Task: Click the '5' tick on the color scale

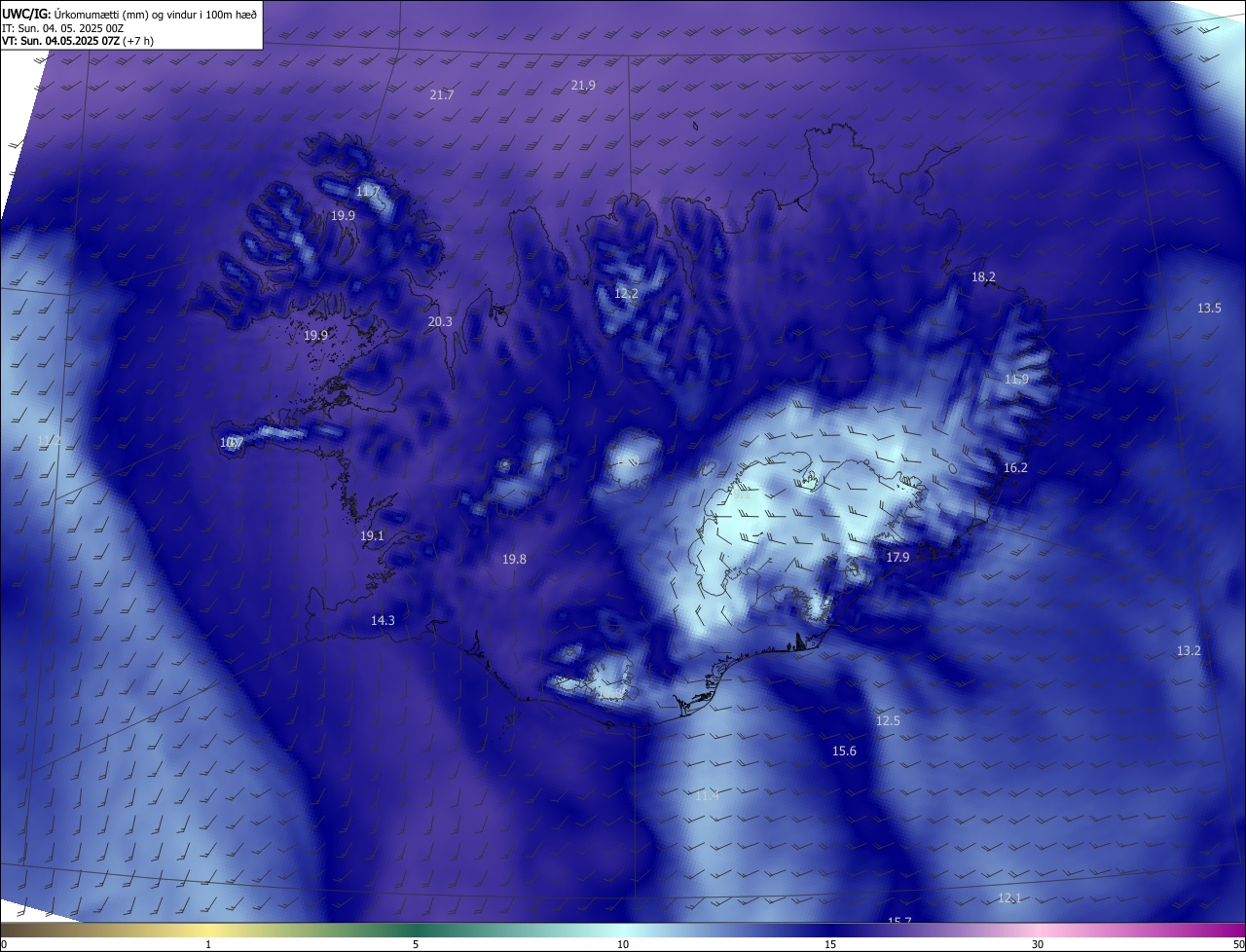Action: (416, 945)
